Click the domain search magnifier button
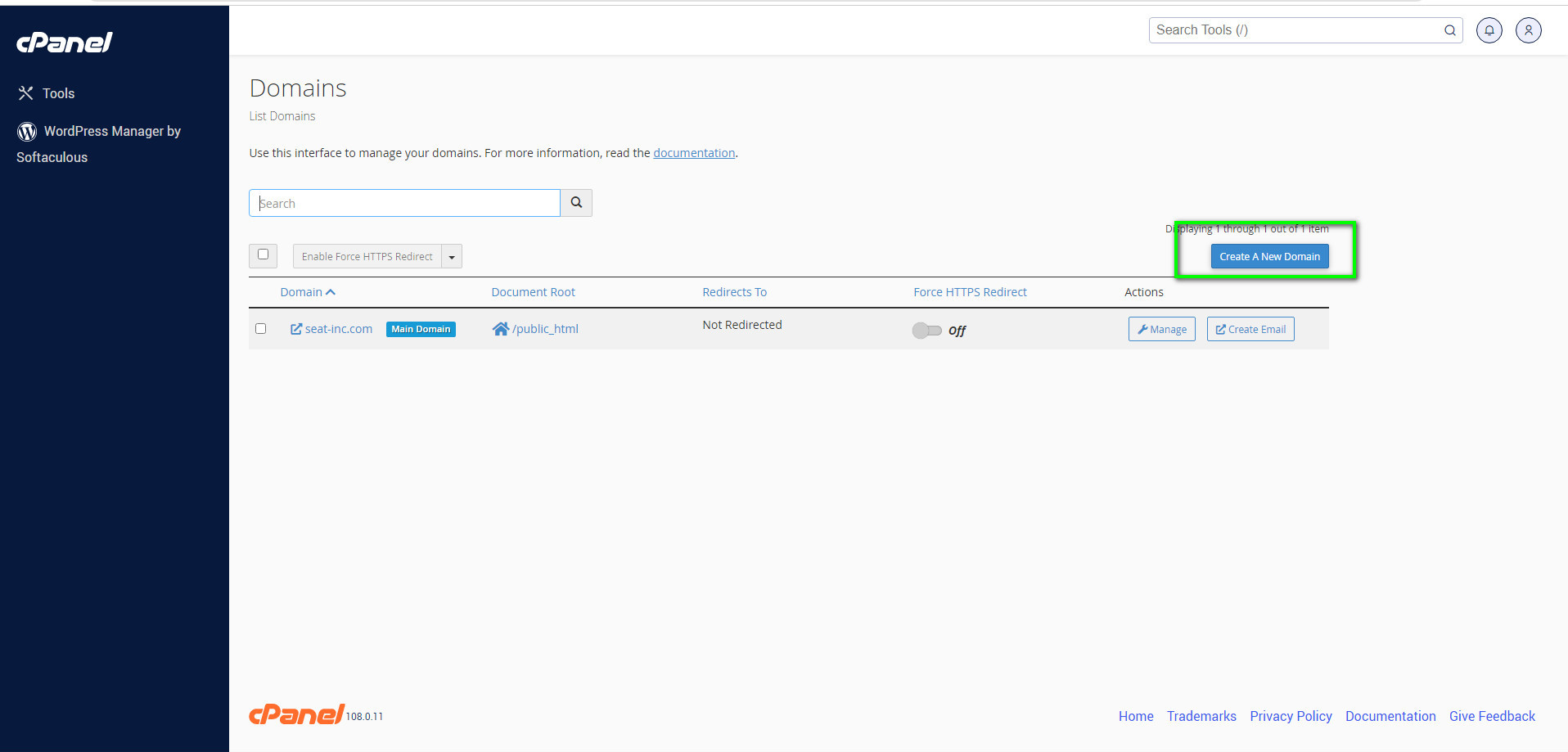1568x752 pixels. pyautogui.click(x=576, y=203)
